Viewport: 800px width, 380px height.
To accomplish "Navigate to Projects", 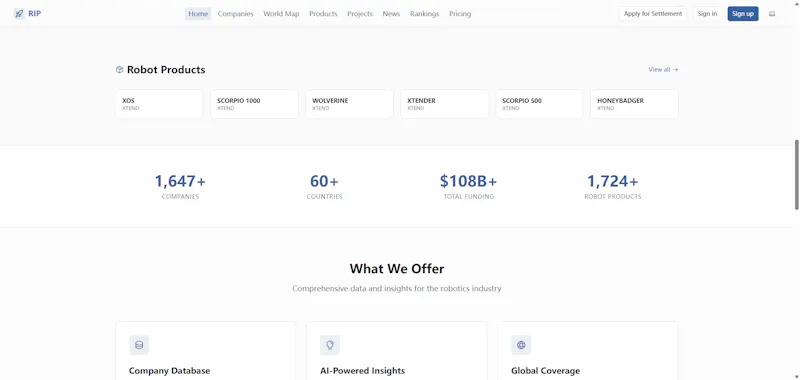I will point(360,14).
